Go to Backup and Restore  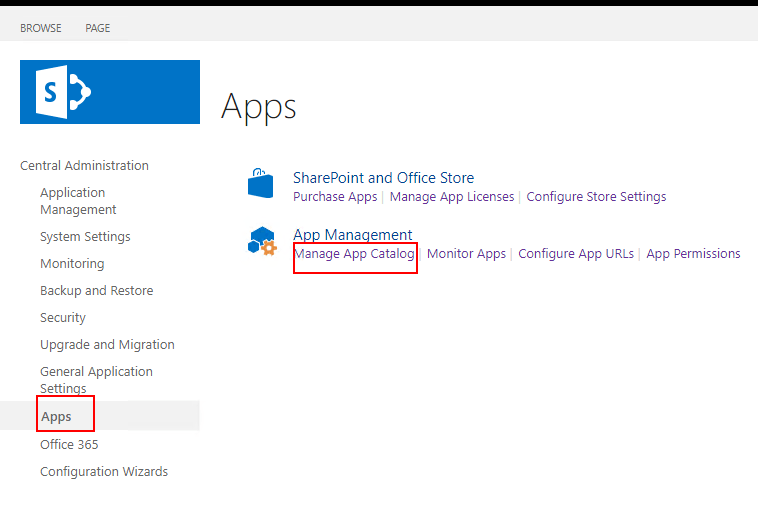[96, 291]
